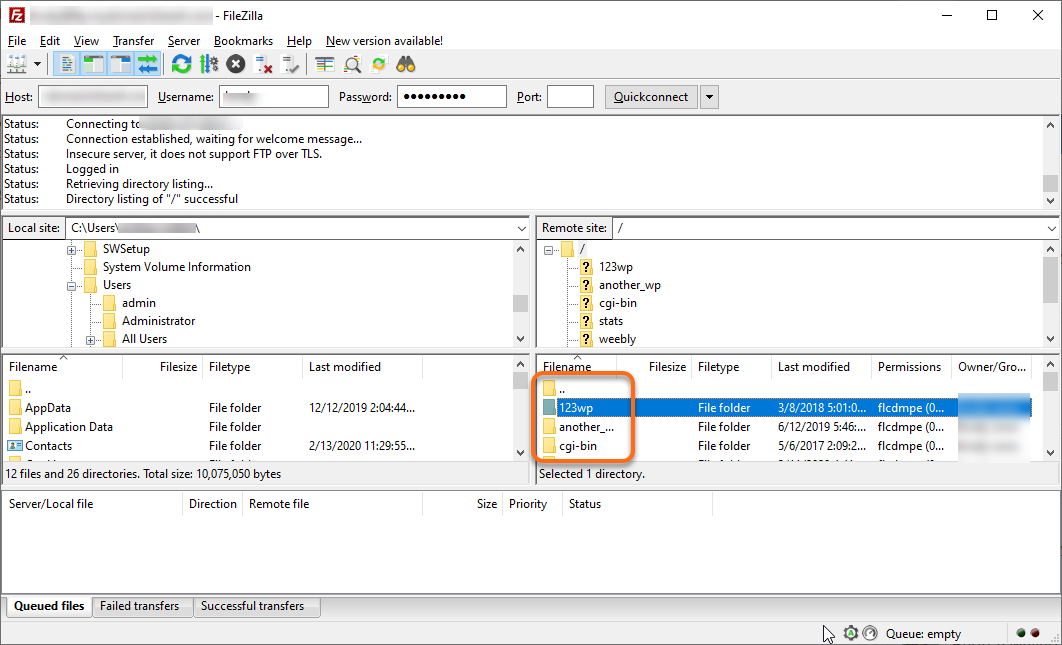Open the Site Manager icon

(x=18, y=63)
